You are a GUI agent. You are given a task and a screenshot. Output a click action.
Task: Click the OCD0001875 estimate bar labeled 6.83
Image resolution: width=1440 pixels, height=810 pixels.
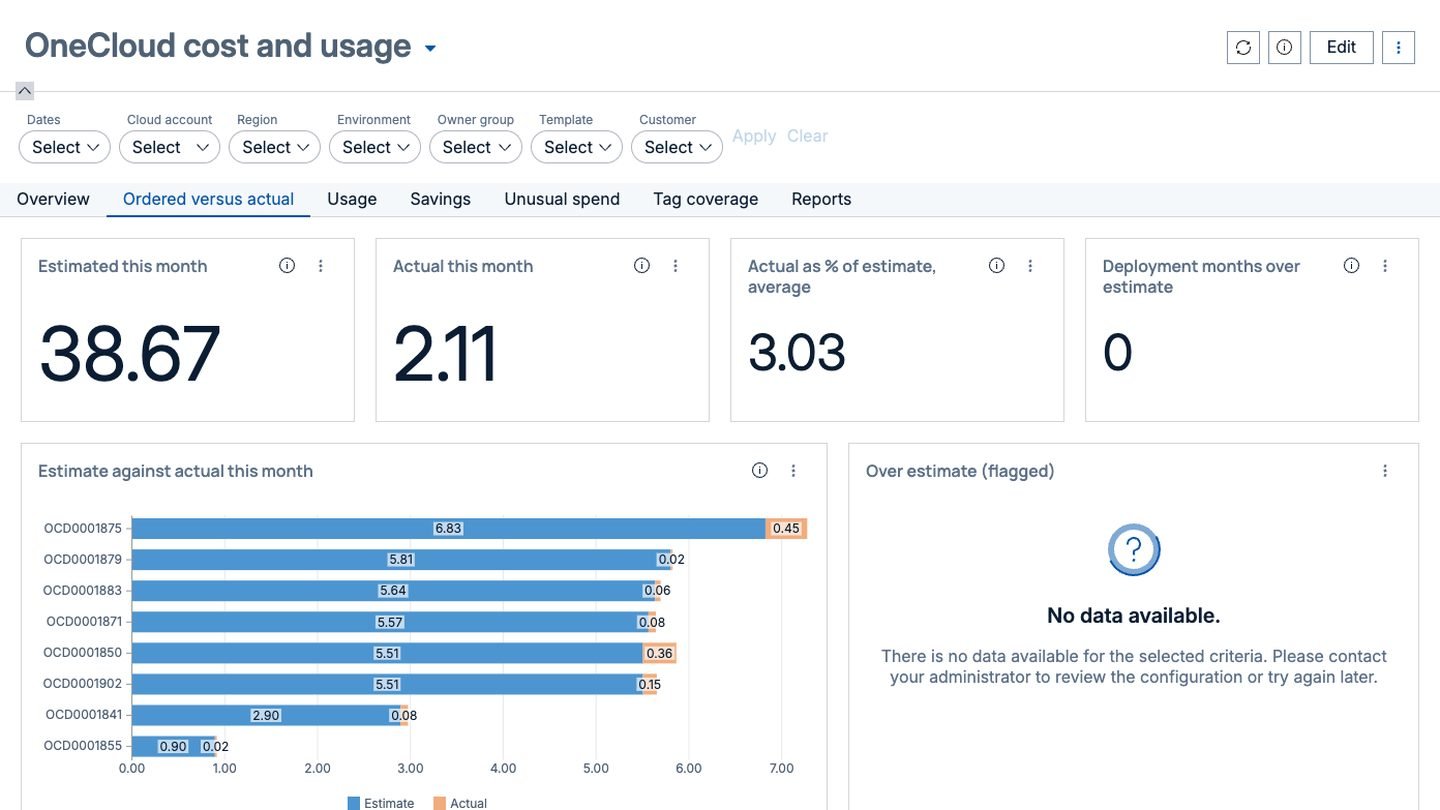coord(448,528)
